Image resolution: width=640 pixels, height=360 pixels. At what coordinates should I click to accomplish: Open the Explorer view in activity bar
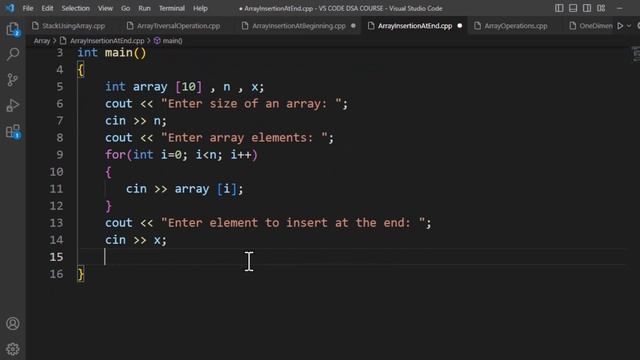point(13,29)
